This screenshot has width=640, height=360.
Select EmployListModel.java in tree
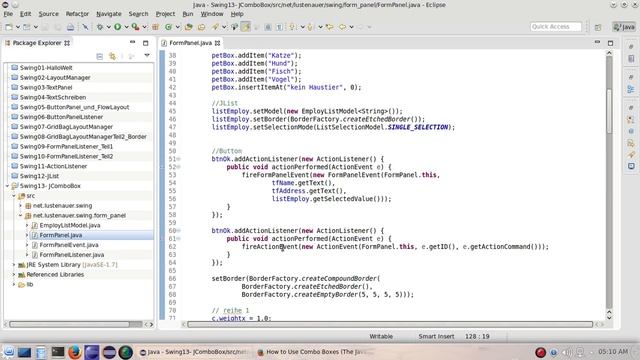[x=69, y=225]
